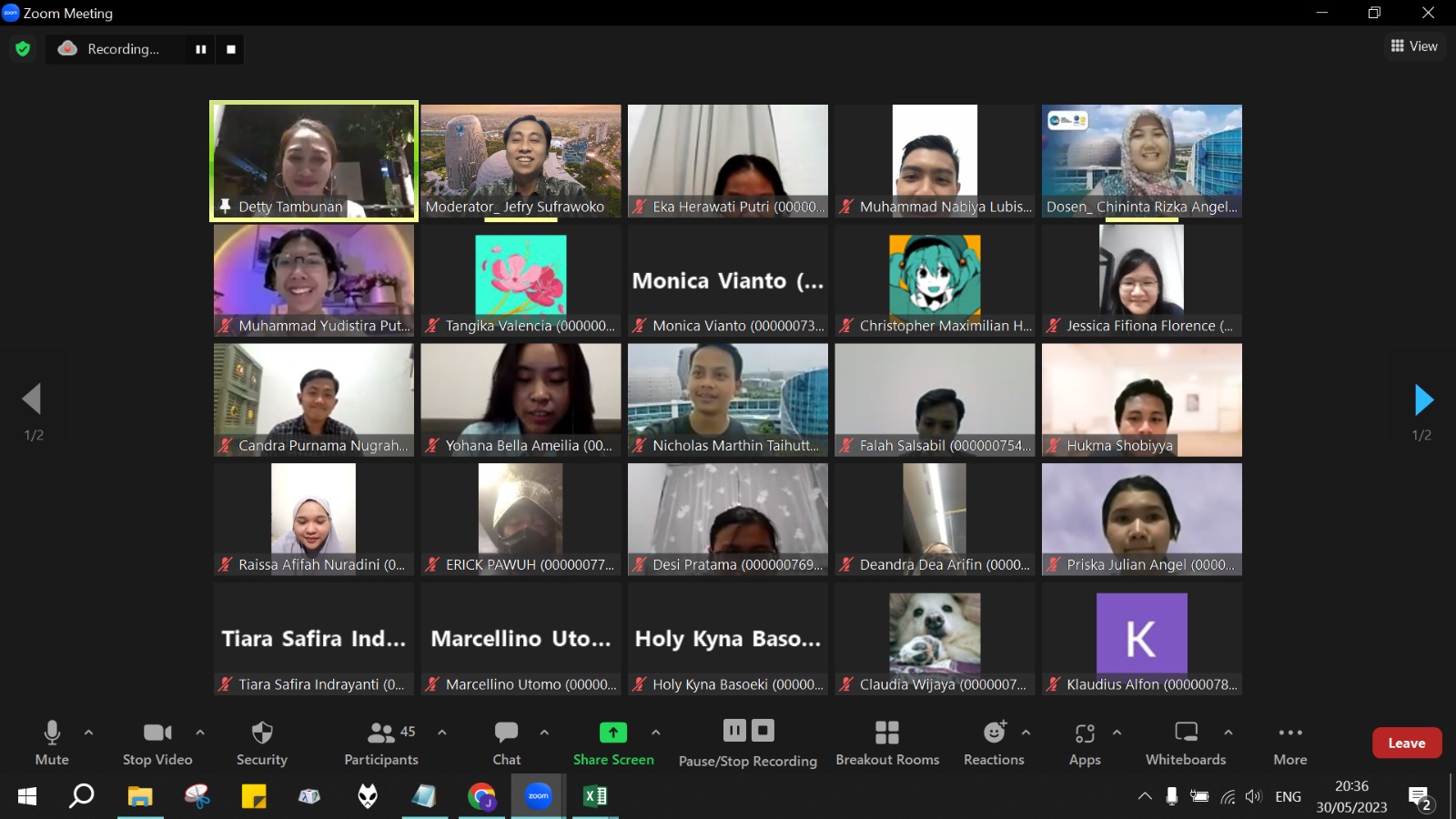The width and height of the screenshot is (1456, 819).
Task: Open the Security shield options
Action: (261, 743)
